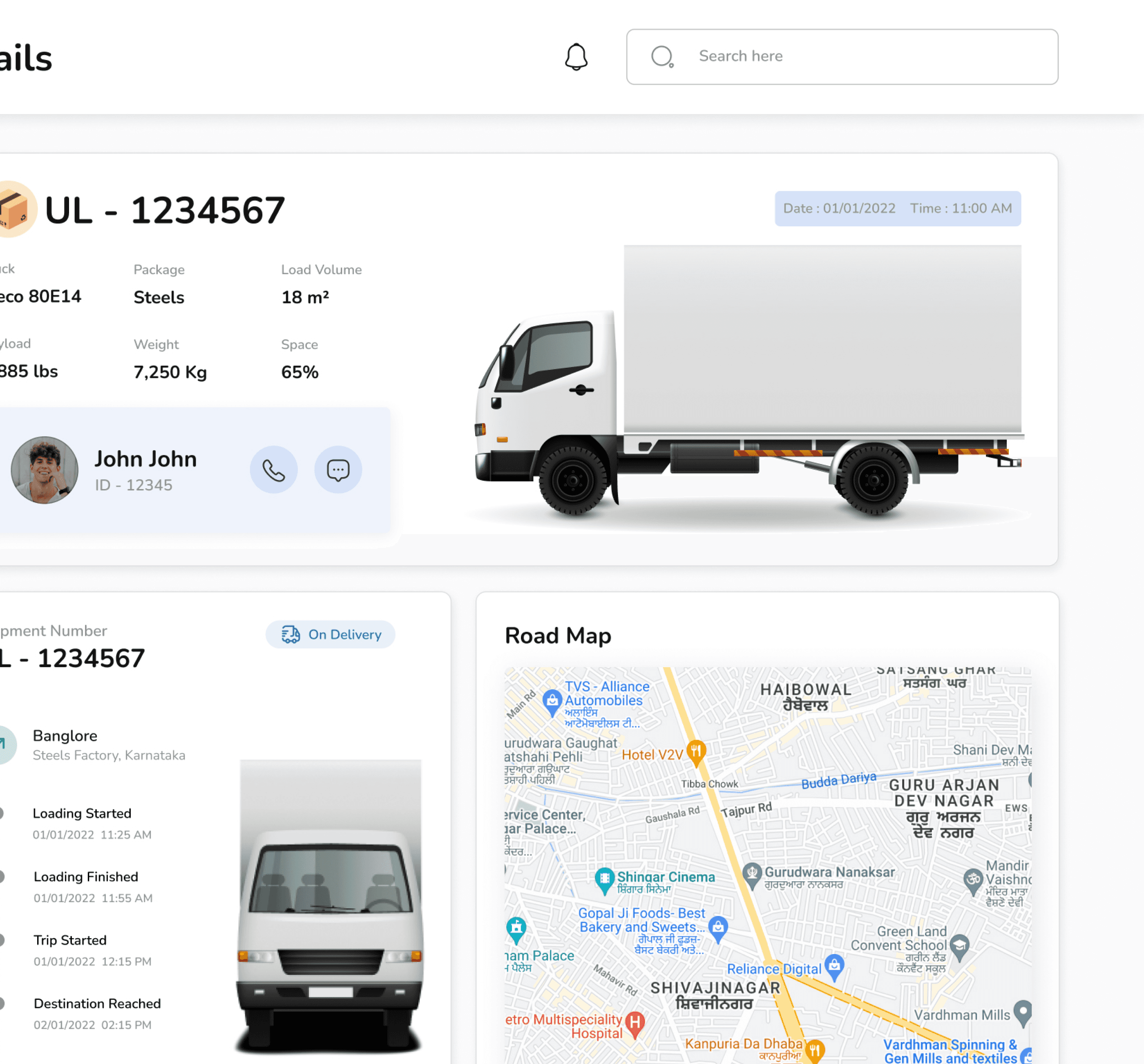Call driver John John via phone icon
The width and height of the screenshot is (1144, 1064).
[273, 469]
